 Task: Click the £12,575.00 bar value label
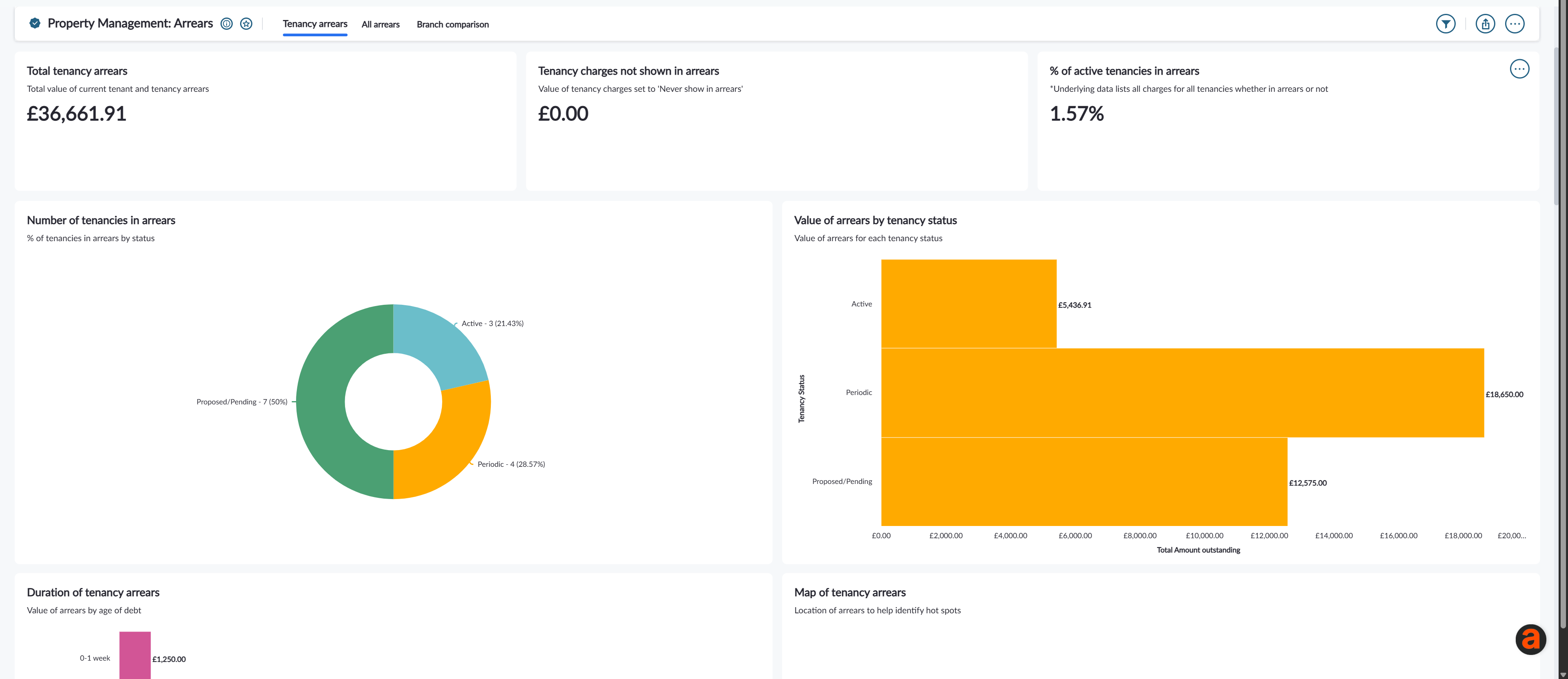(1307, 483)
